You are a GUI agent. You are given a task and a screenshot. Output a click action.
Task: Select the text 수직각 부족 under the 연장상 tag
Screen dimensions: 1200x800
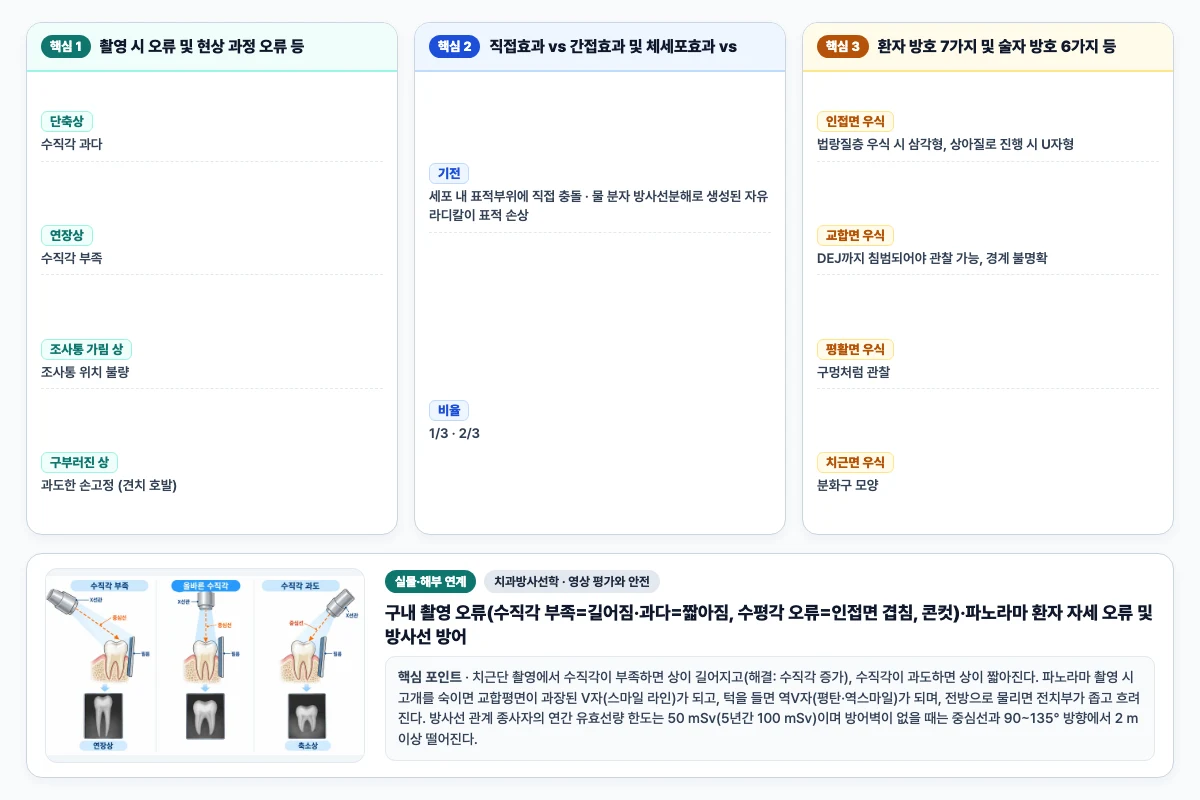tap(72, 258)
